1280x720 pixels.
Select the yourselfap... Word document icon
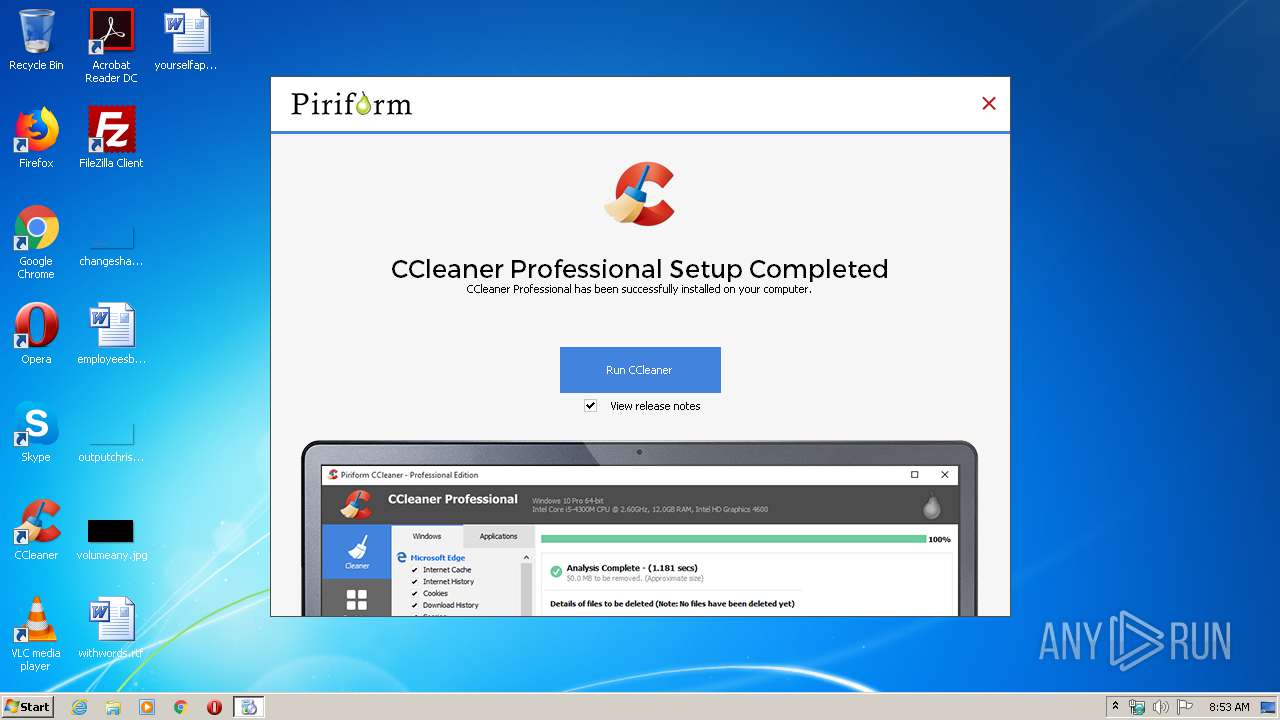(186, 40)
